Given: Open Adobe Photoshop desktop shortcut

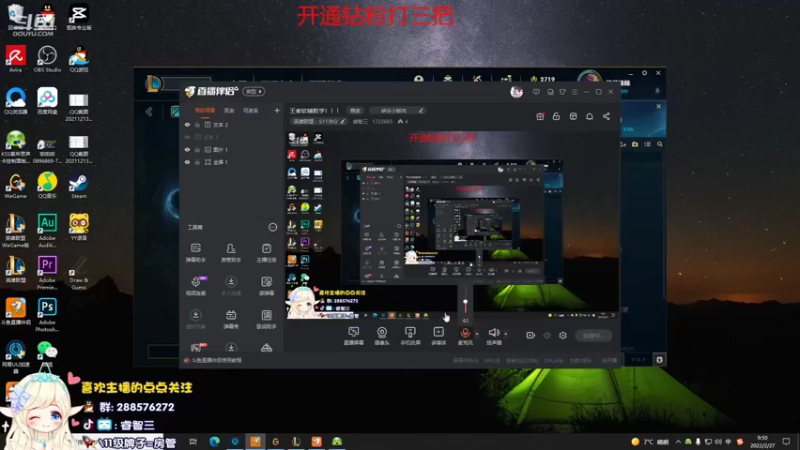Looking at the screenshot, I should tap(47, 314).
